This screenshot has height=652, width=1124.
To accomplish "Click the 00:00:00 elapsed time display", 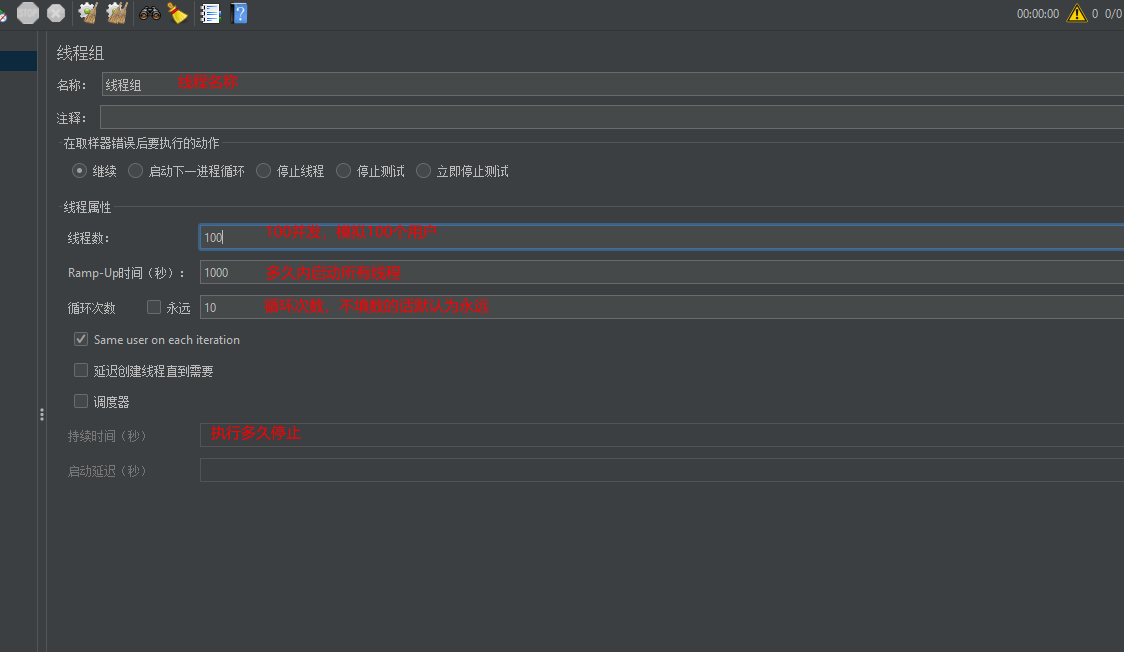I will tap(1037, 14).
